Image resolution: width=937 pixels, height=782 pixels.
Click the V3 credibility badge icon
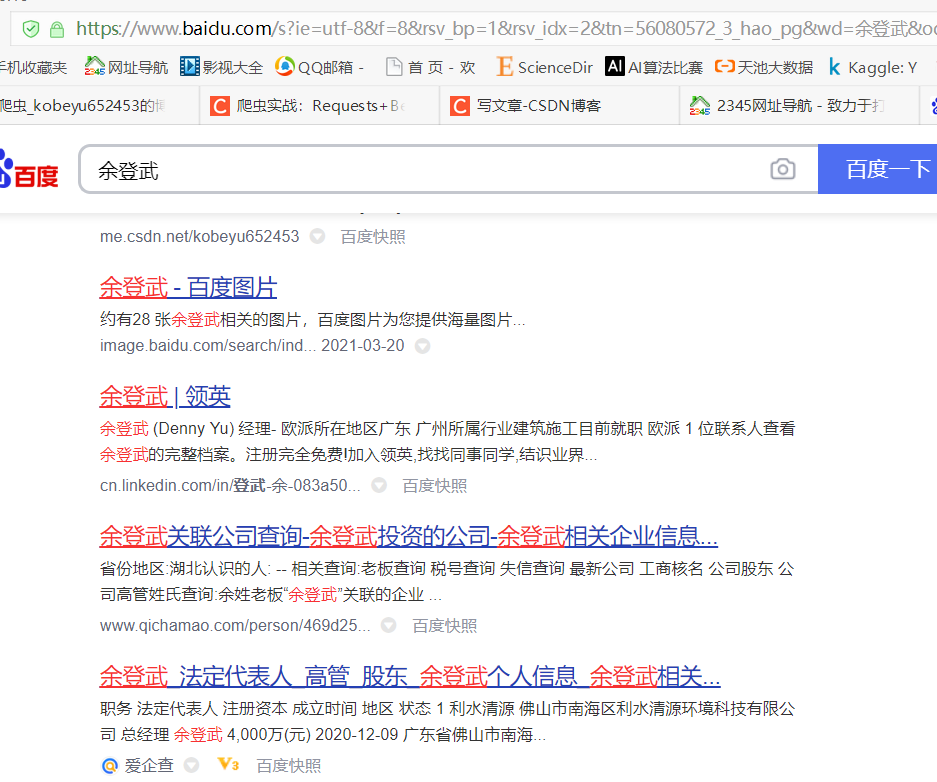point(228,764)
